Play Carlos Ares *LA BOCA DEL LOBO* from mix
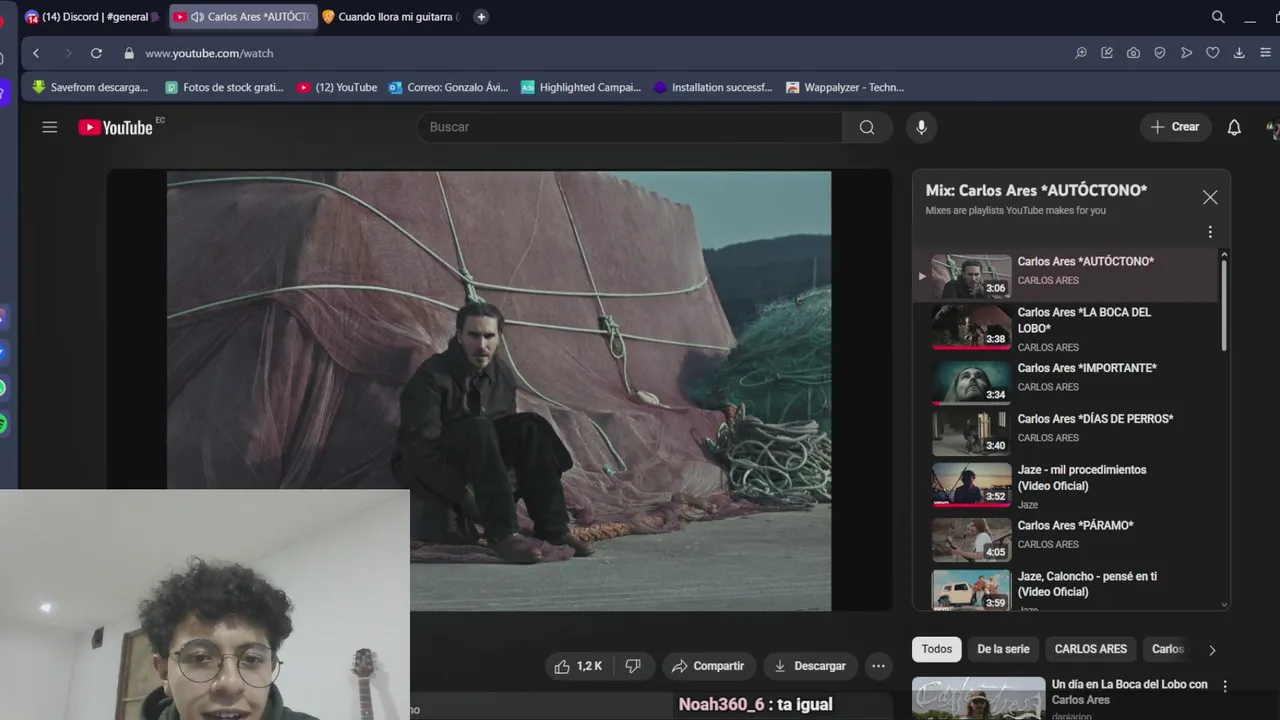1280x720 pixels. click(x=1066, y=328)
